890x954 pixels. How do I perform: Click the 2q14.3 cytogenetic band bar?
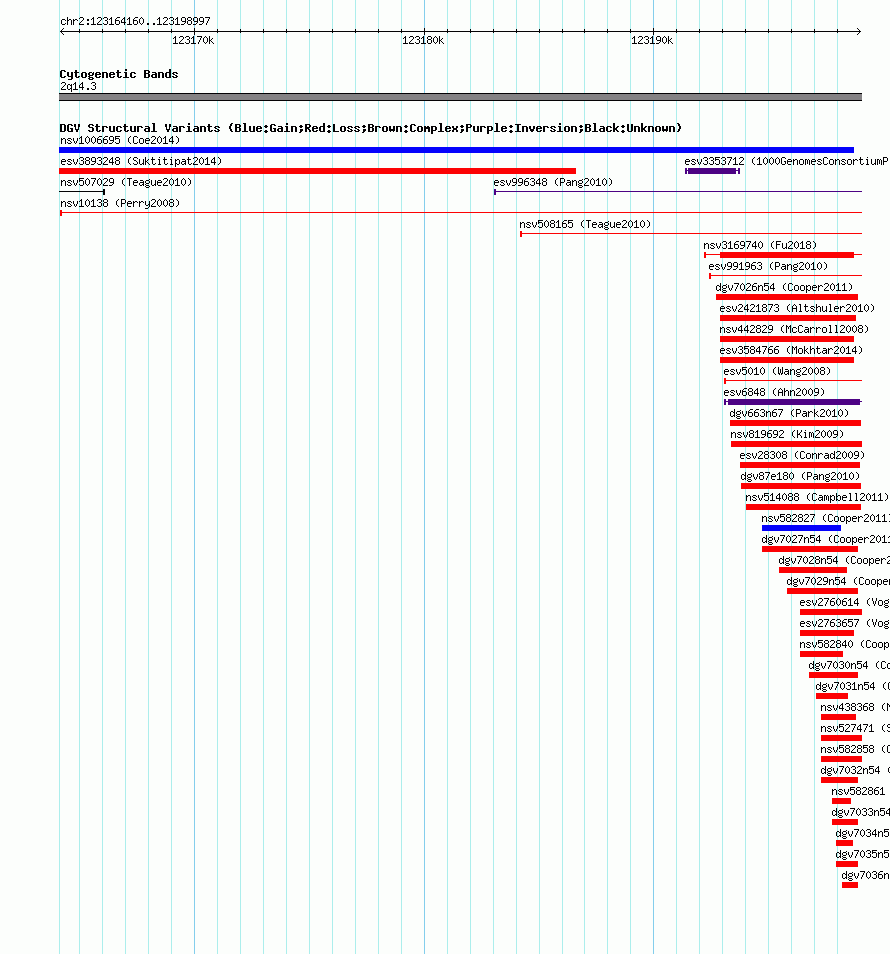pos(461,97)
